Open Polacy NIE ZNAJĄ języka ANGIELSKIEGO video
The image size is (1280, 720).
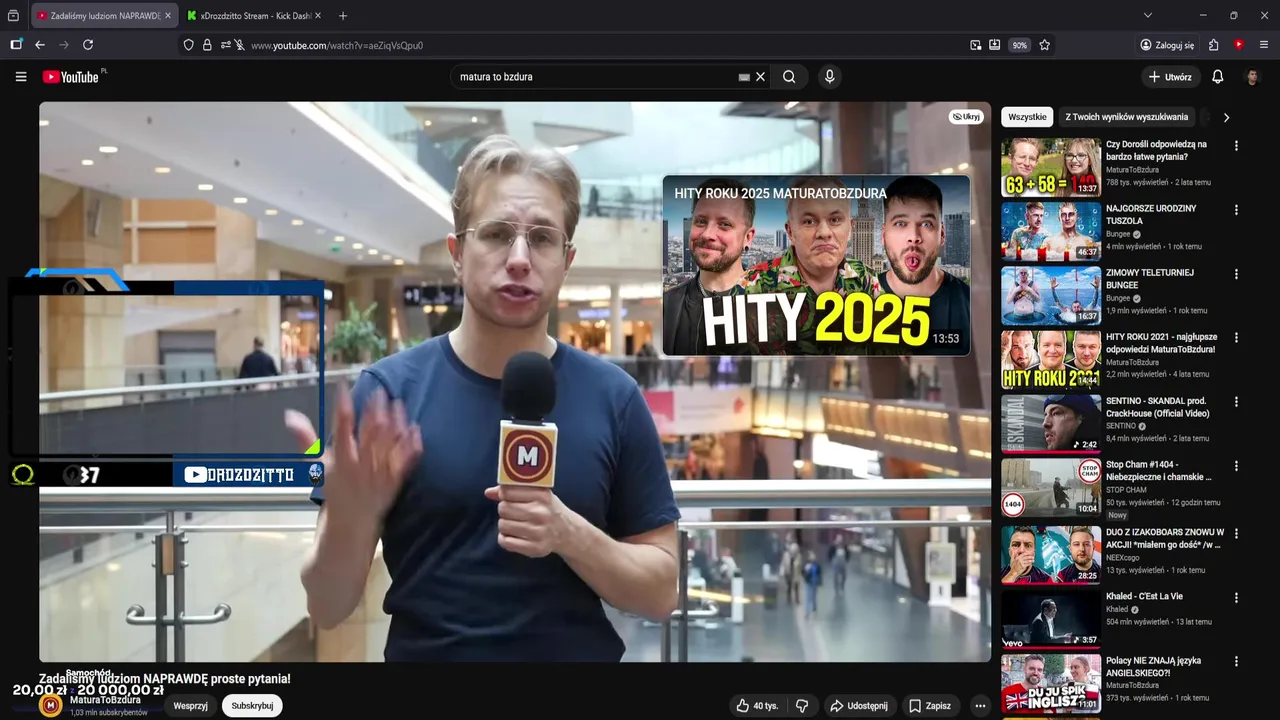tap(1051, 682)
